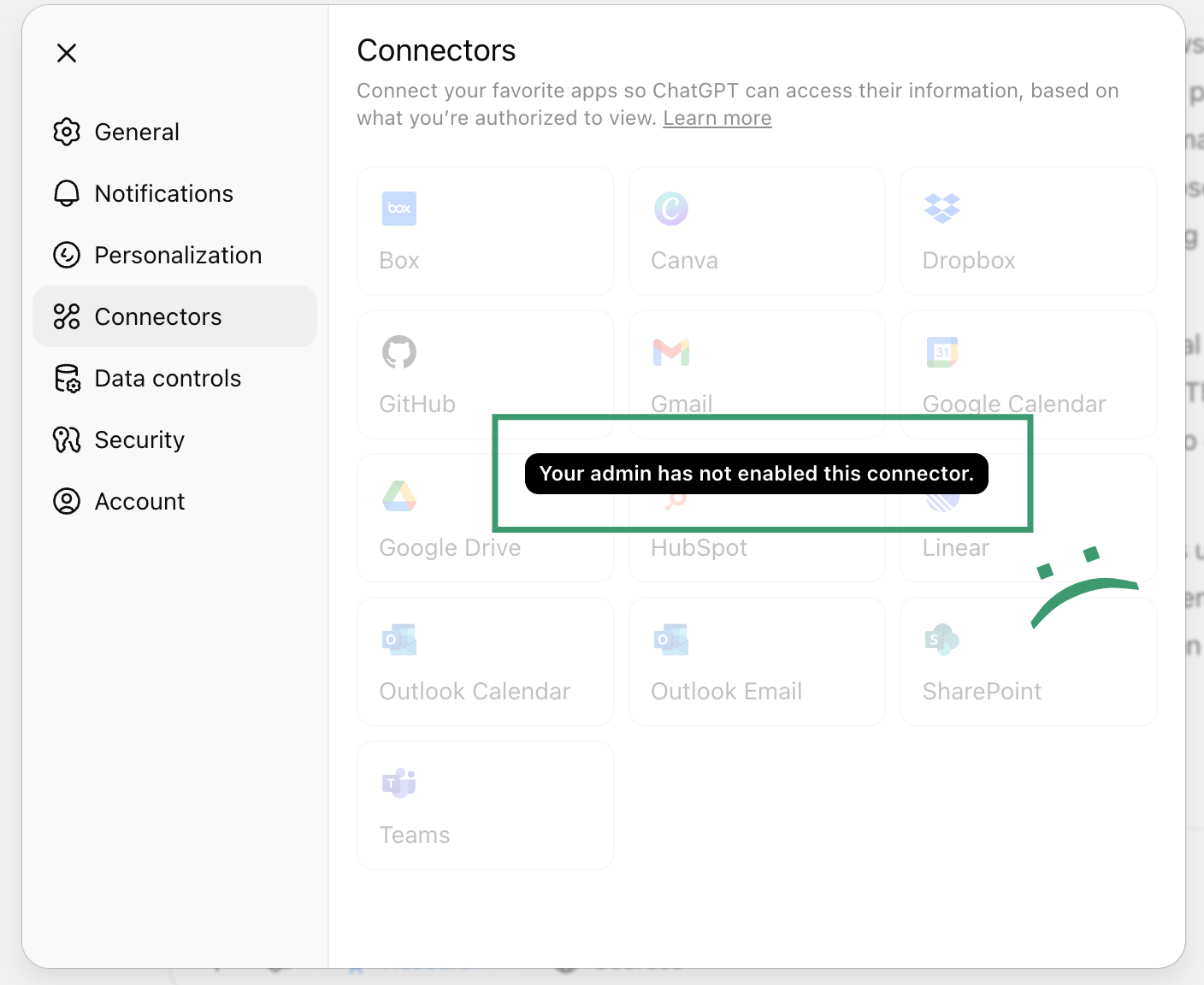Click the Security key icon
1204x985 pixels.
pyautogui.click(x=67, y=439)
